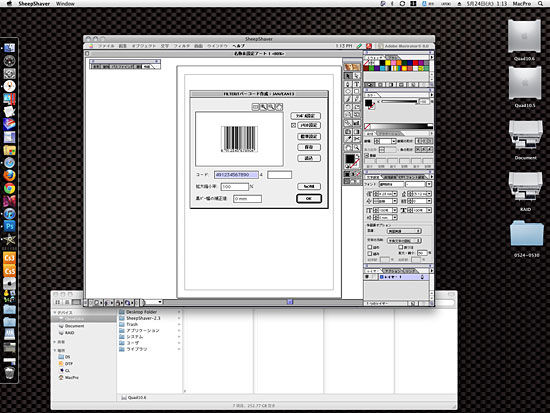Open the SheepShaver menu in macOS menu bar
550x413 pixels.
[x=34, y=4]
